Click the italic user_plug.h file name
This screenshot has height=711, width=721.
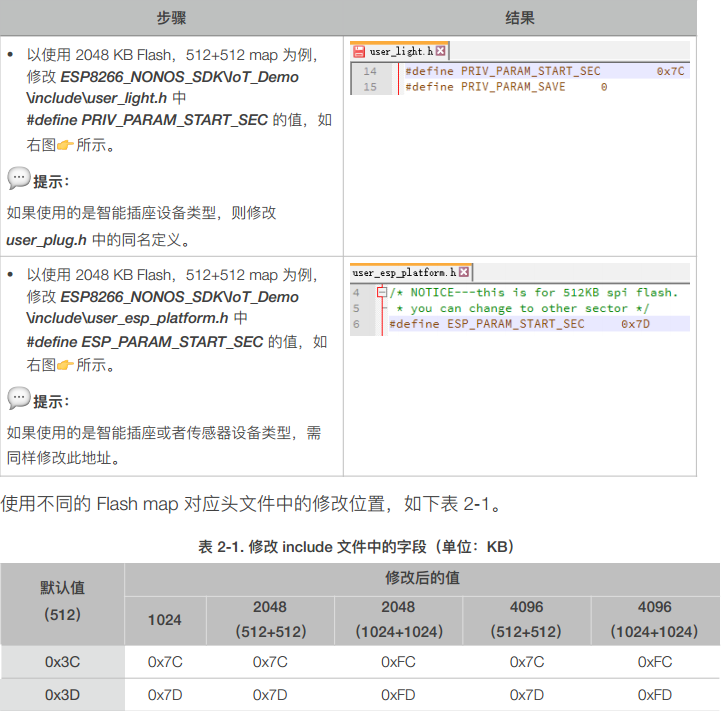[46, 240]
